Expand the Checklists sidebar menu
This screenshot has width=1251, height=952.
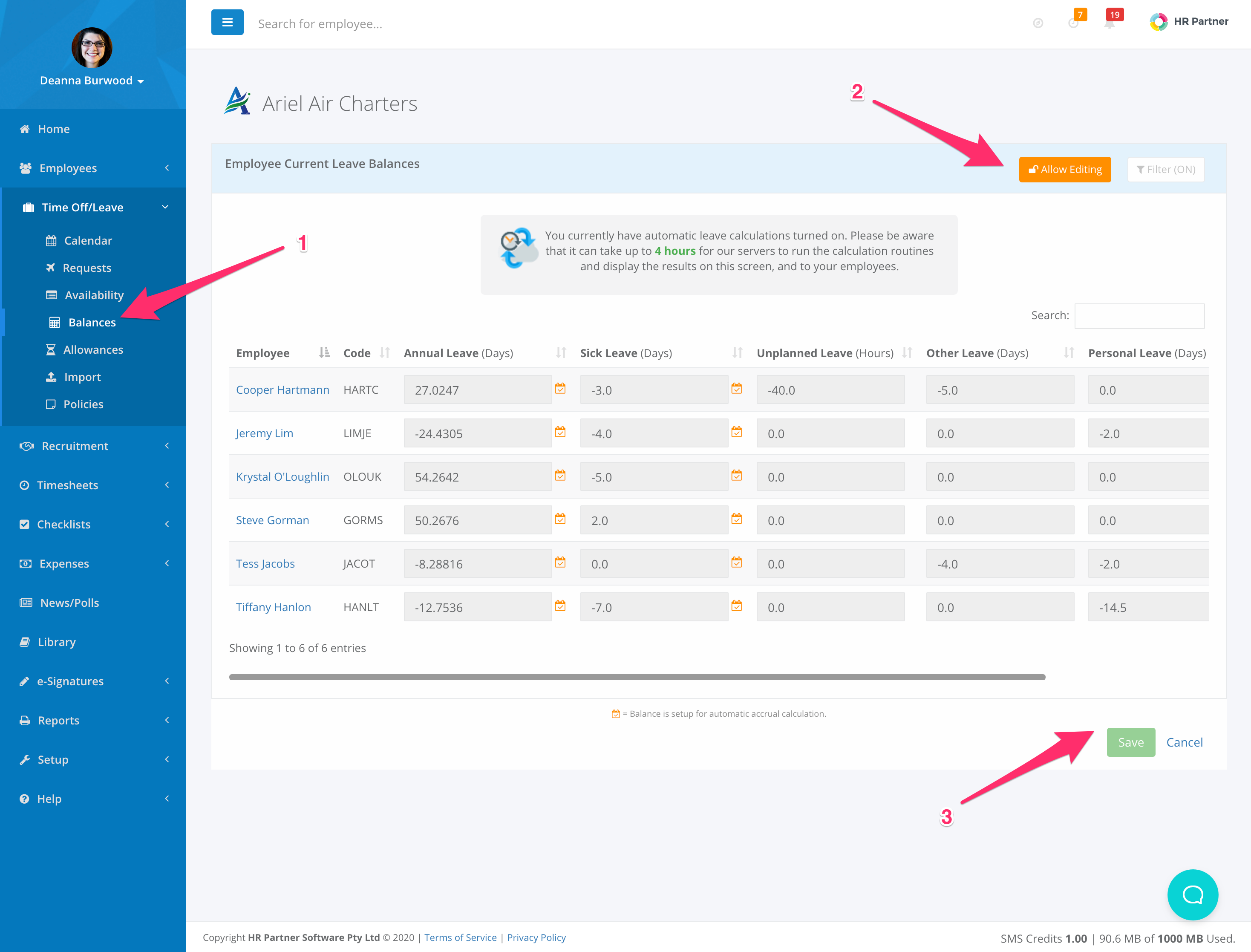93,524
